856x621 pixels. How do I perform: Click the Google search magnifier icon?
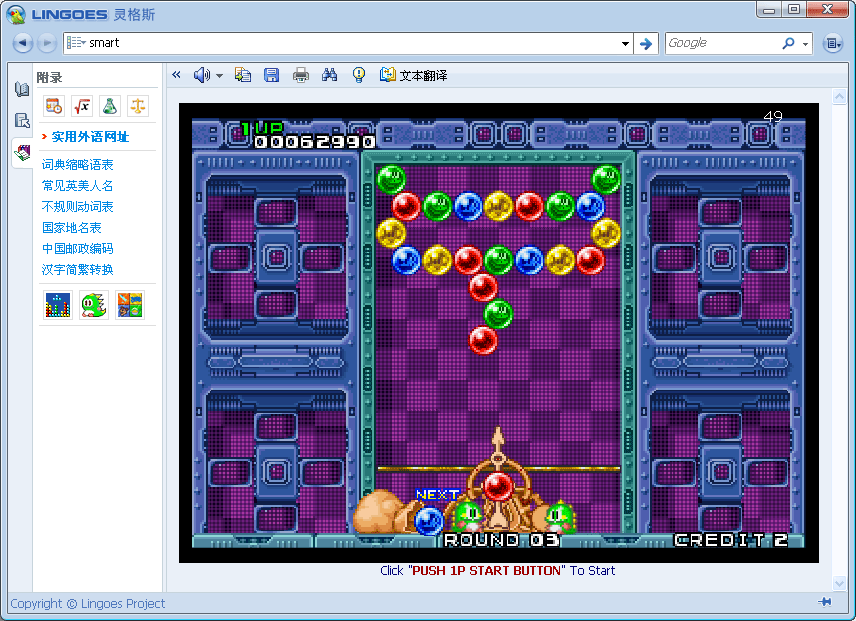pos(788,43)
